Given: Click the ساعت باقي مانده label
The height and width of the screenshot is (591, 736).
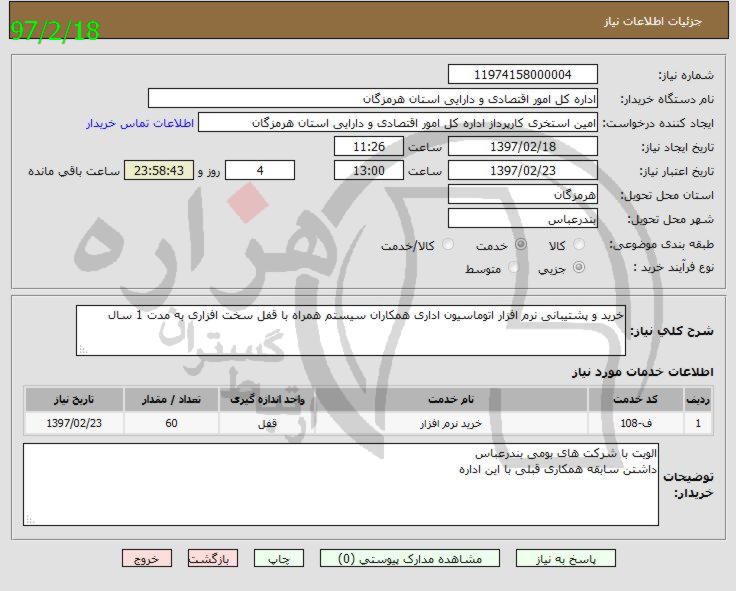Looking at the screenshot, I should point(74,171).
